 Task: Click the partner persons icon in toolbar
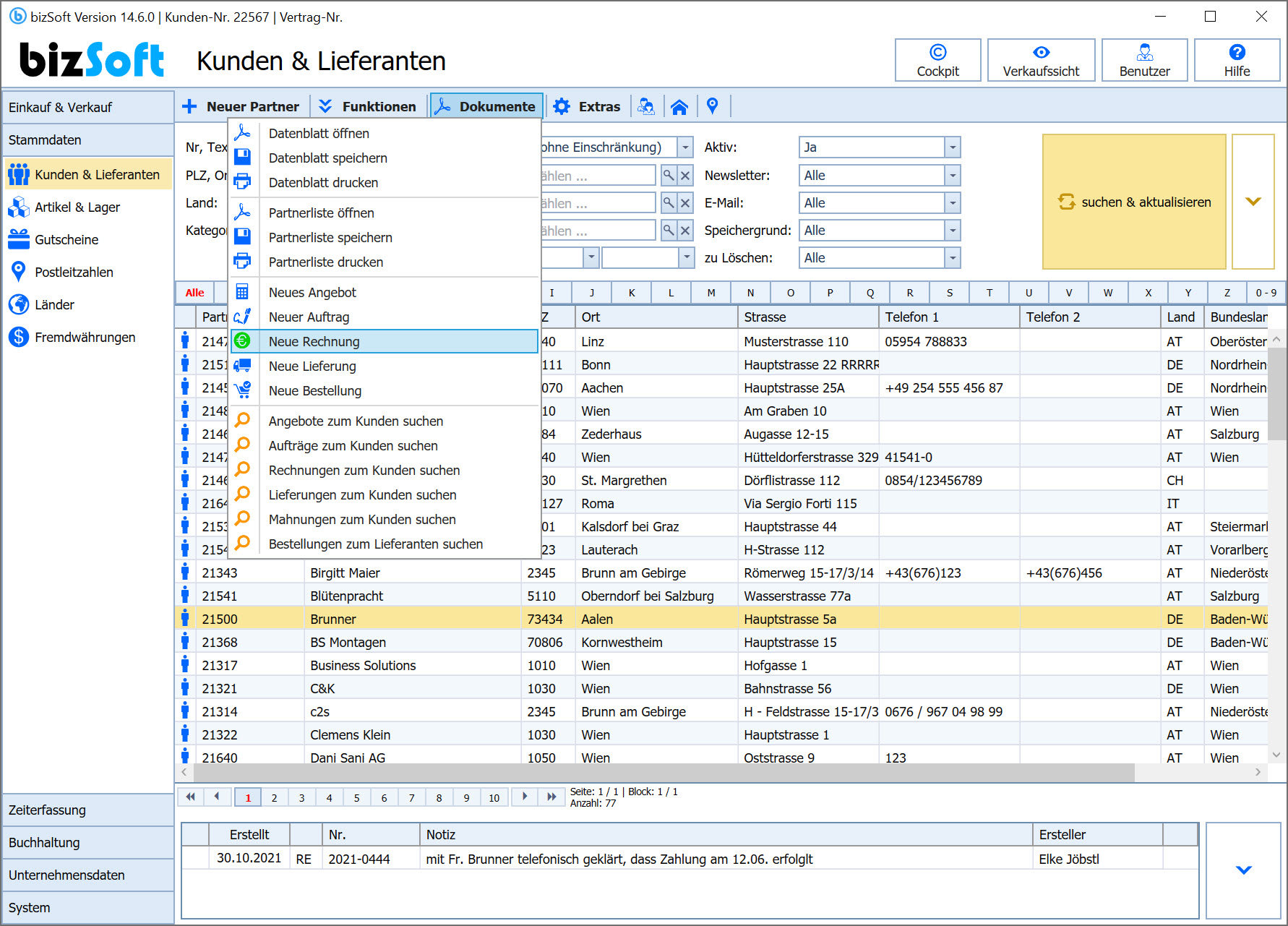click(x=646, y=107)
